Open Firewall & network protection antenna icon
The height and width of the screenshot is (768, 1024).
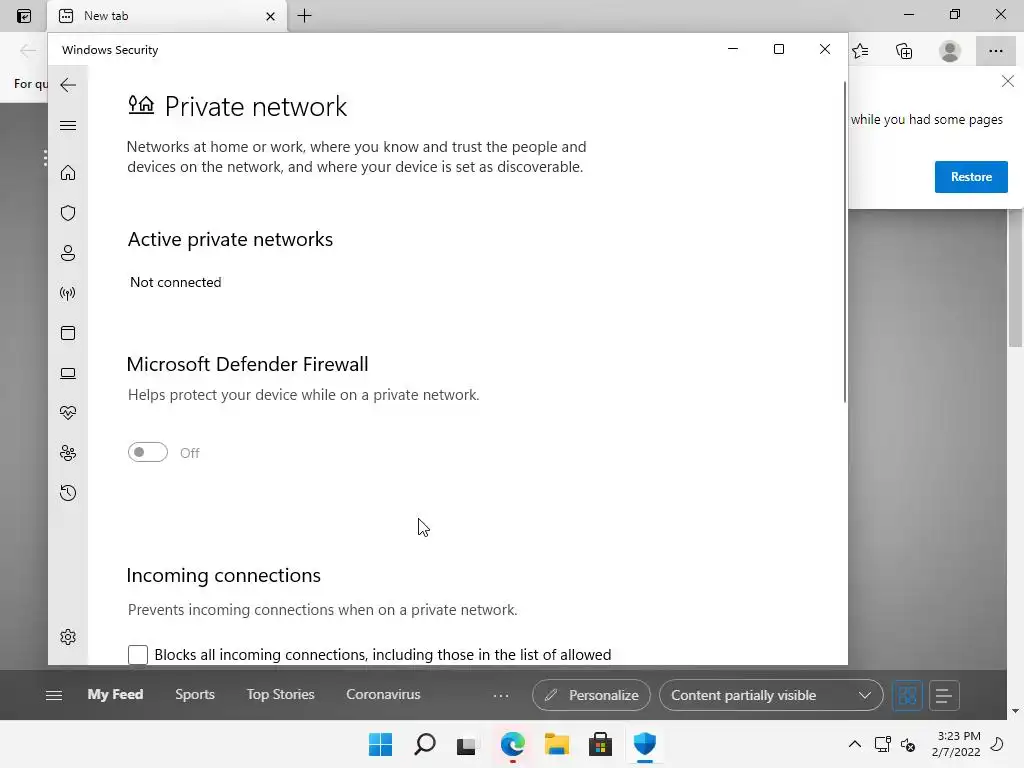(68, 293)
